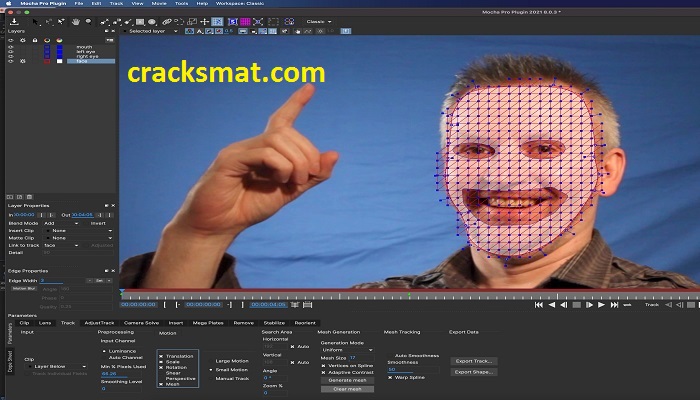700x400 pixels.
Task: Select the arrow Pick tool
Action: pos(36,21)
